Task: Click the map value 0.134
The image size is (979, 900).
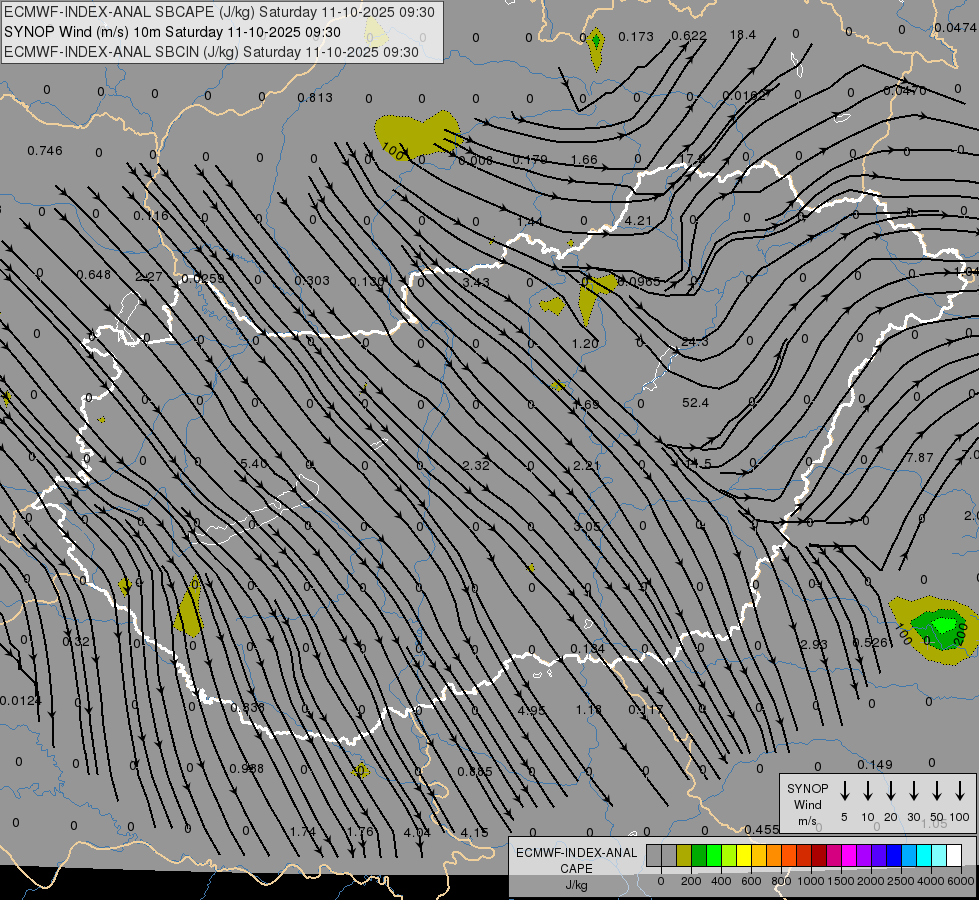Action: (588, 649)
